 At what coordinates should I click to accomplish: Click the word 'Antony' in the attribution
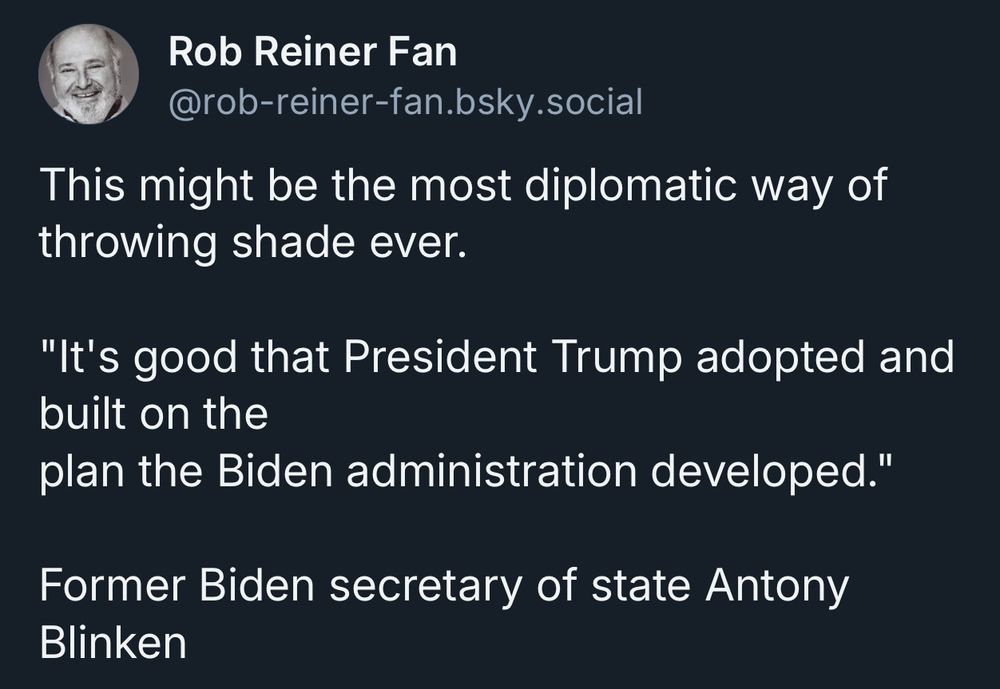(777, 588)
